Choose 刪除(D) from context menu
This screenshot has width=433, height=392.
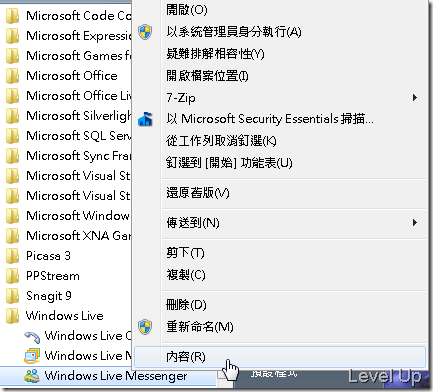[280, 305]
